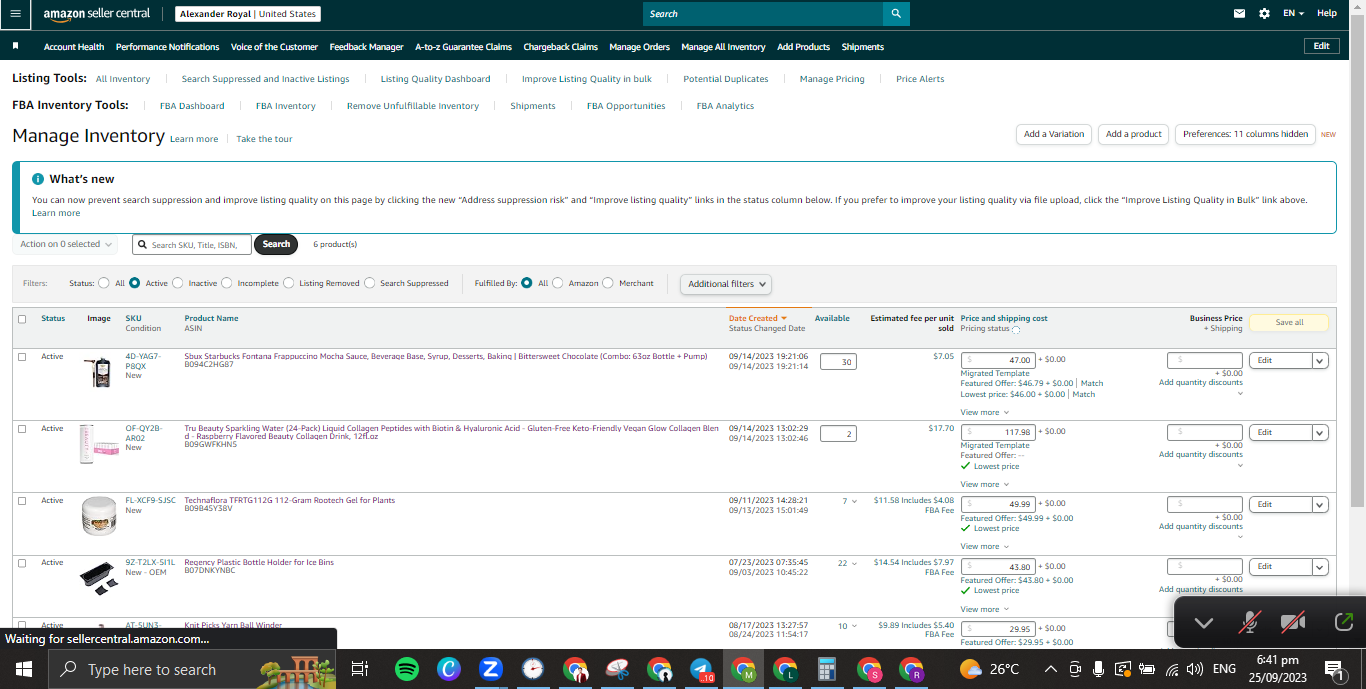This screenshot has height=689, width=1366.
Task: Click the magnifier button of top search
Action: tap(896, 14)
